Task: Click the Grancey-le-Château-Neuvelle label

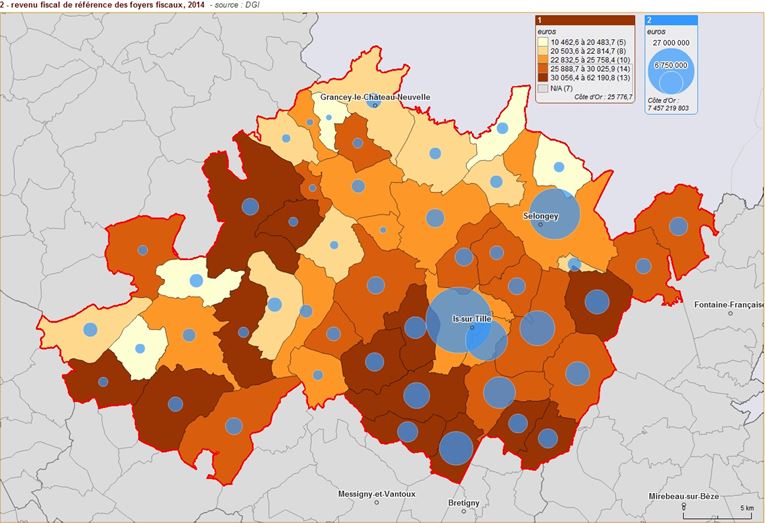Action: (x=375, y=97)
